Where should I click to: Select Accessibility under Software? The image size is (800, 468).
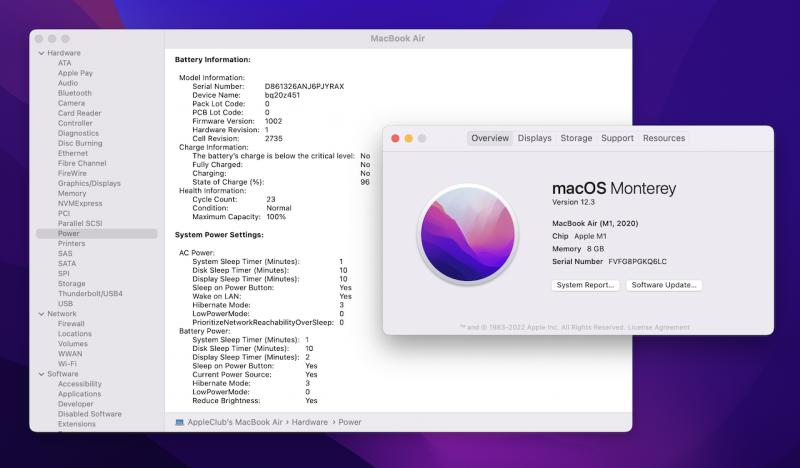79,384
